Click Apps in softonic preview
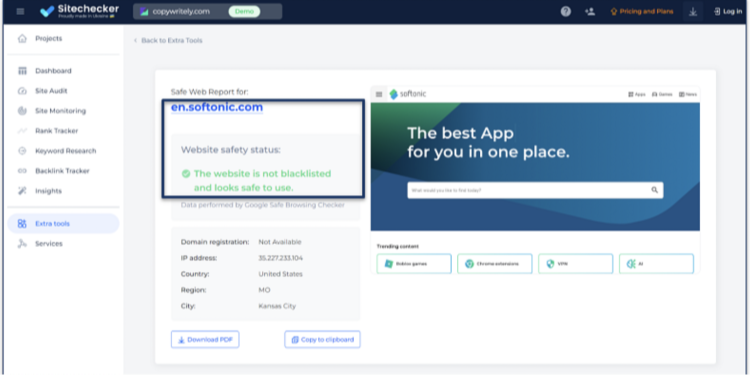The height and width of the screenshot is (375, 750). [637, 94]
